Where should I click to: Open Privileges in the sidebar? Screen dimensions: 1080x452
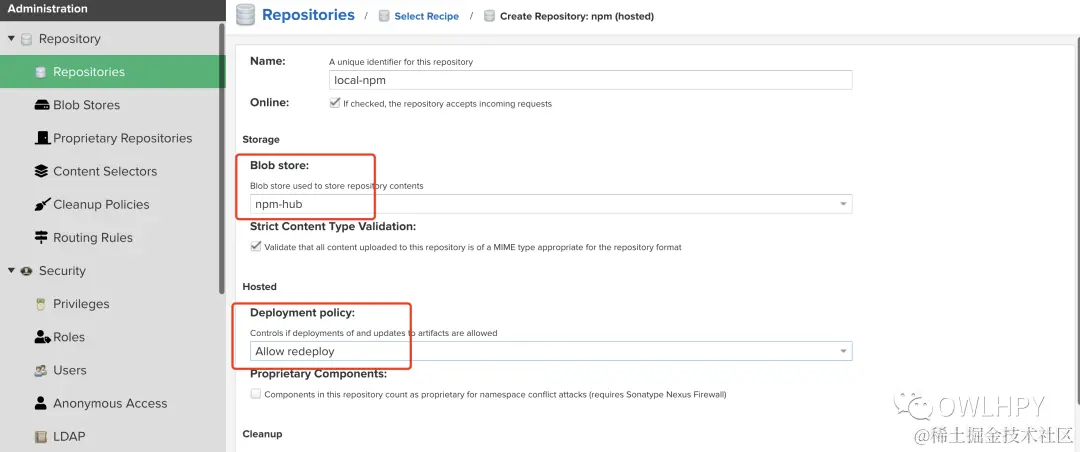click(x=81, y=304)
